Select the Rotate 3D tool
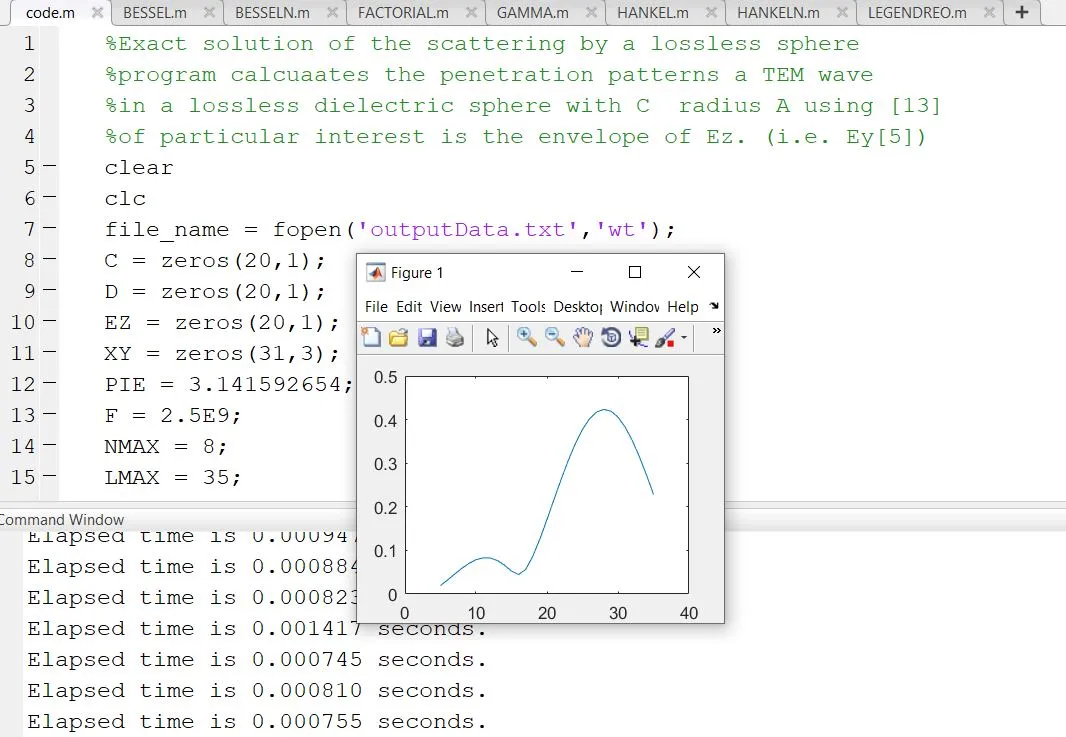This screenshot has width=1066, height=737. point(611,338)
